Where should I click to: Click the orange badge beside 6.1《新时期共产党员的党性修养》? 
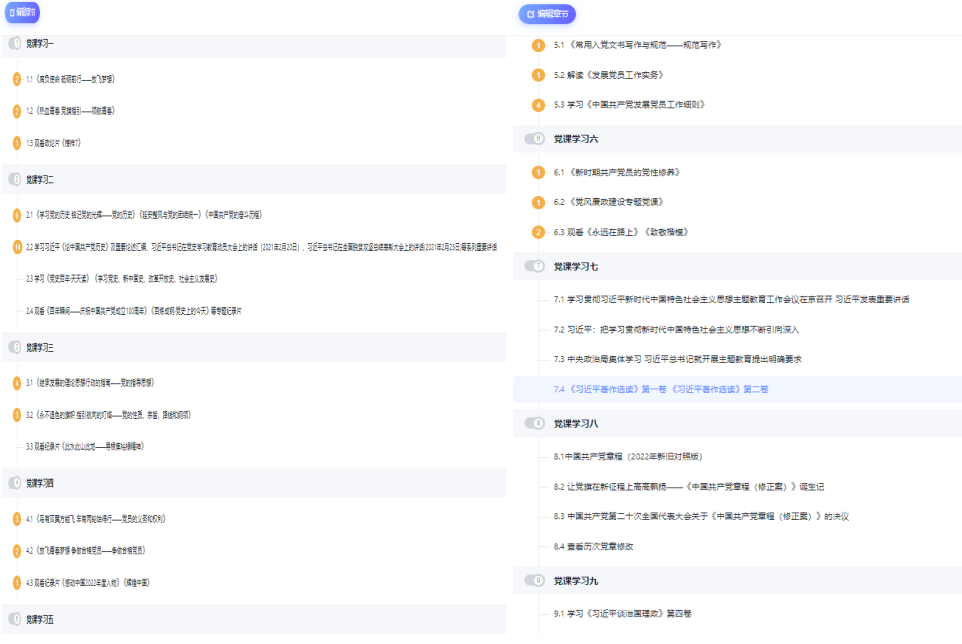(539, 172)
